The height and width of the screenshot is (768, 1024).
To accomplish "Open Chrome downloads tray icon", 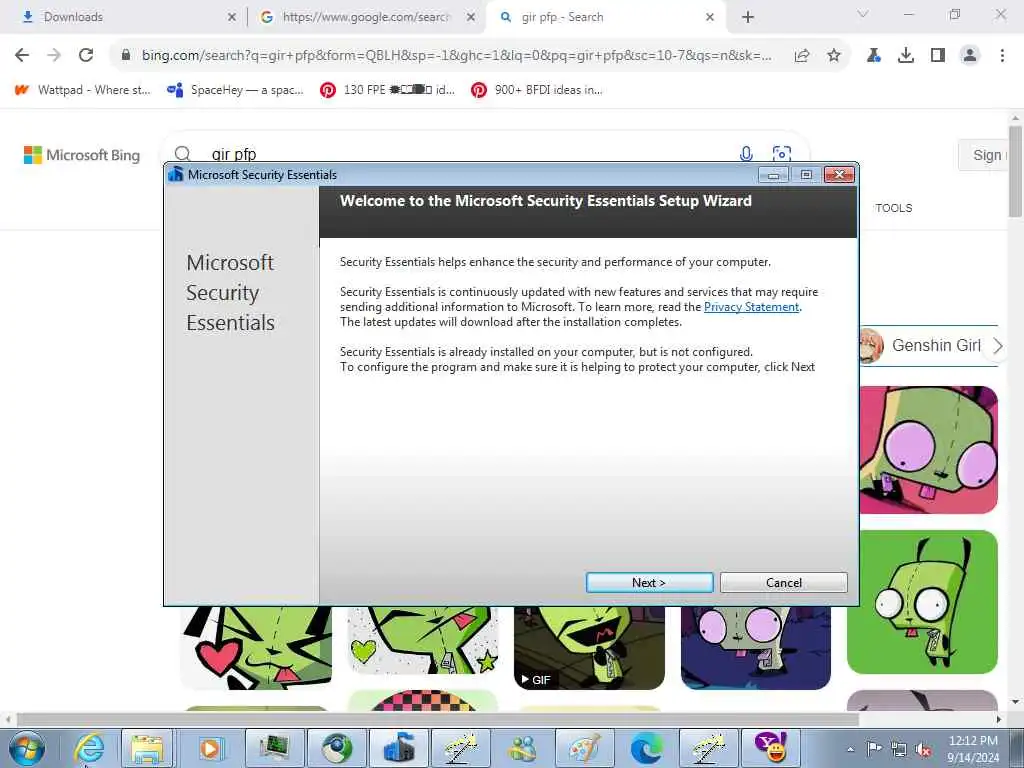I will [906, 56].
